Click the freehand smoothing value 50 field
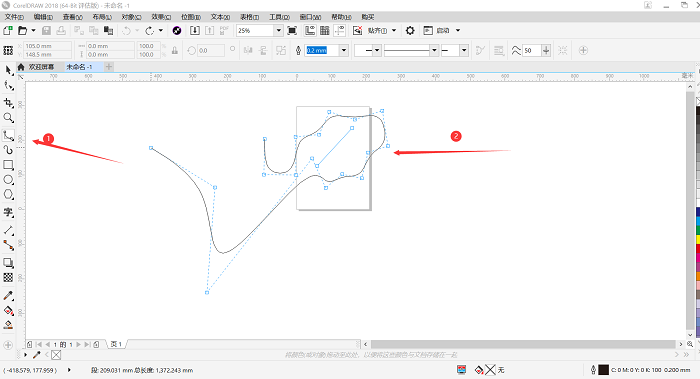The width and height of the screenshot is (700, 379). tap(532, 50)
